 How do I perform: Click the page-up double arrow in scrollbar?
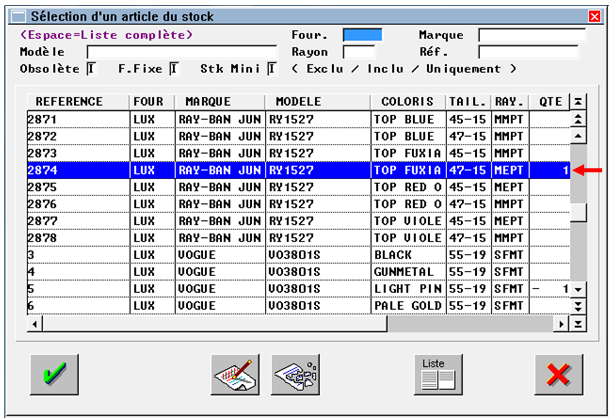578,120
